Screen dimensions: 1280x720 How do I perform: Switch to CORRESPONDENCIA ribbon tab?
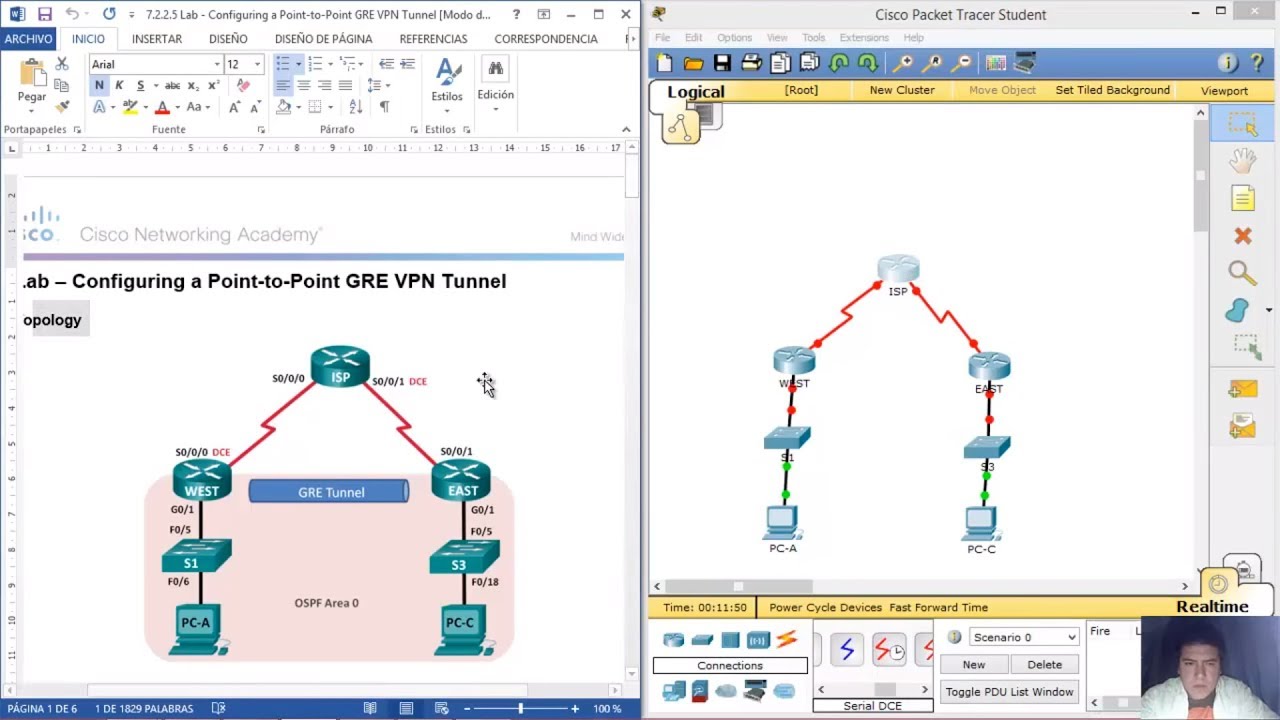tap(546, 39)
